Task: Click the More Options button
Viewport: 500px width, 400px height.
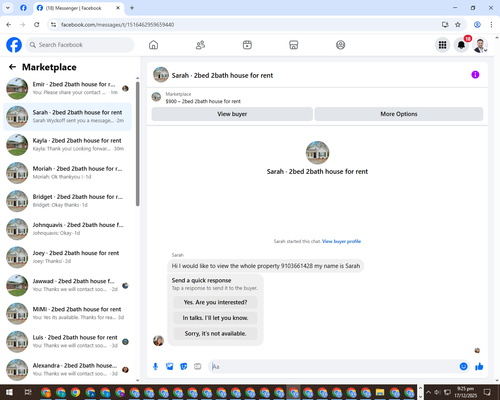Action: [399, 114]
